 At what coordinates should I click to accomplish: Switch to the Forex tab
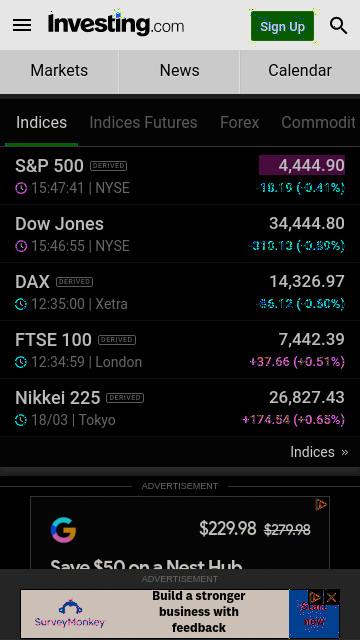tap(240, 122)
